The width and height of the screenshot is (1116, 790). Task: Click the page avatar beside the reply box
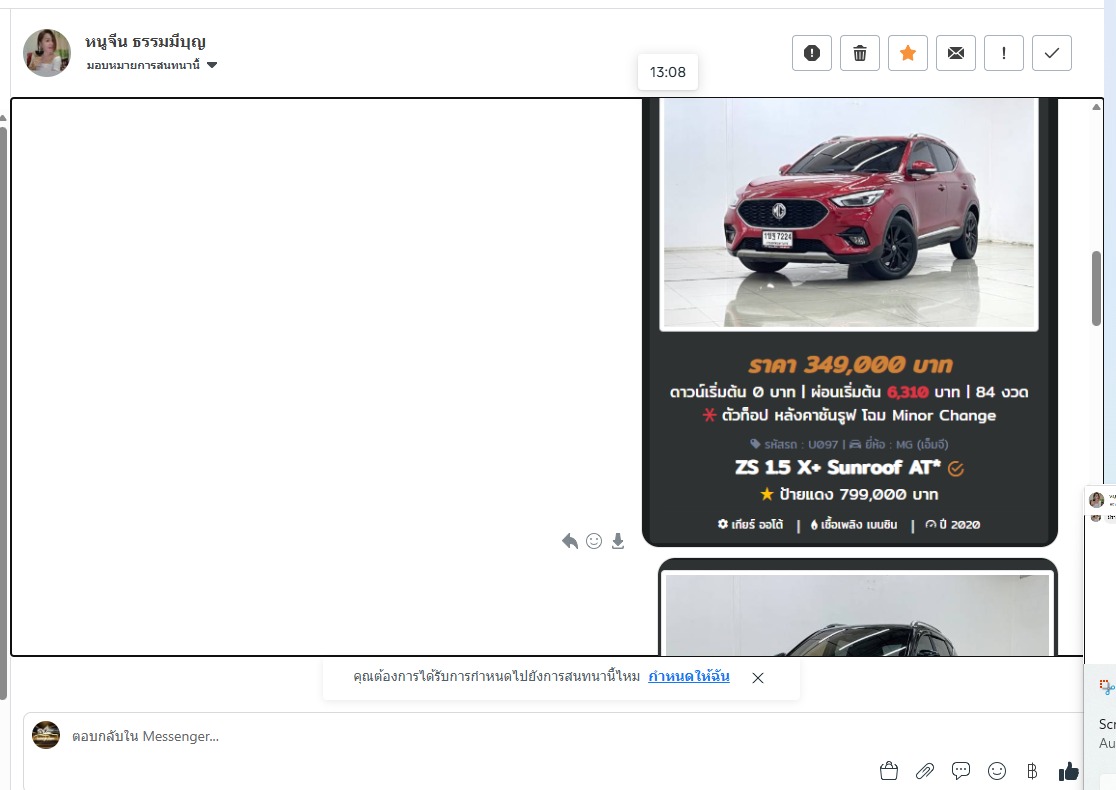(x=46, y=735)
